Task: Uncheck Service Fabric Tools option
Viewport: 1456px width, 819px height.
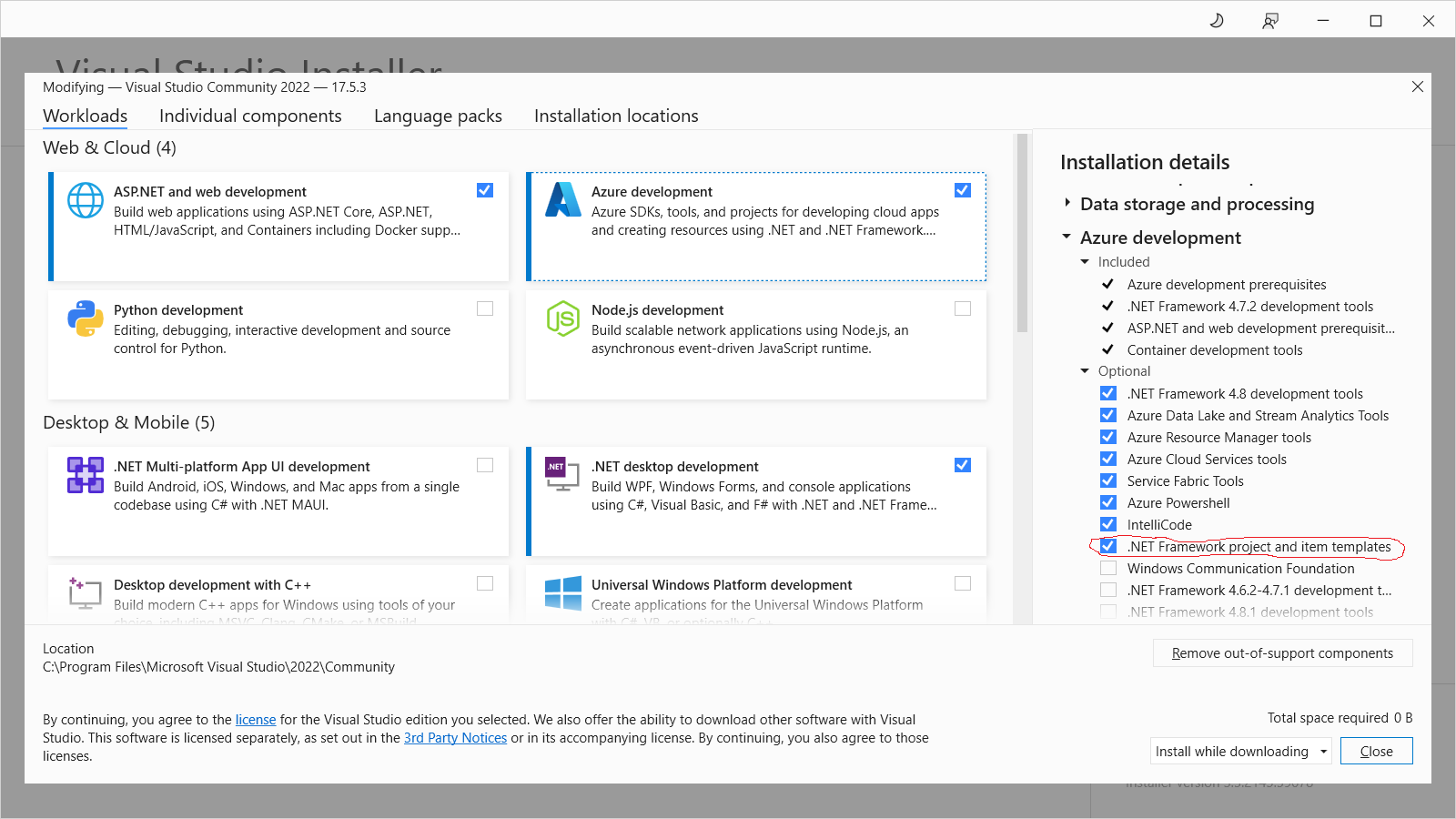Action: click(1108, 480)
